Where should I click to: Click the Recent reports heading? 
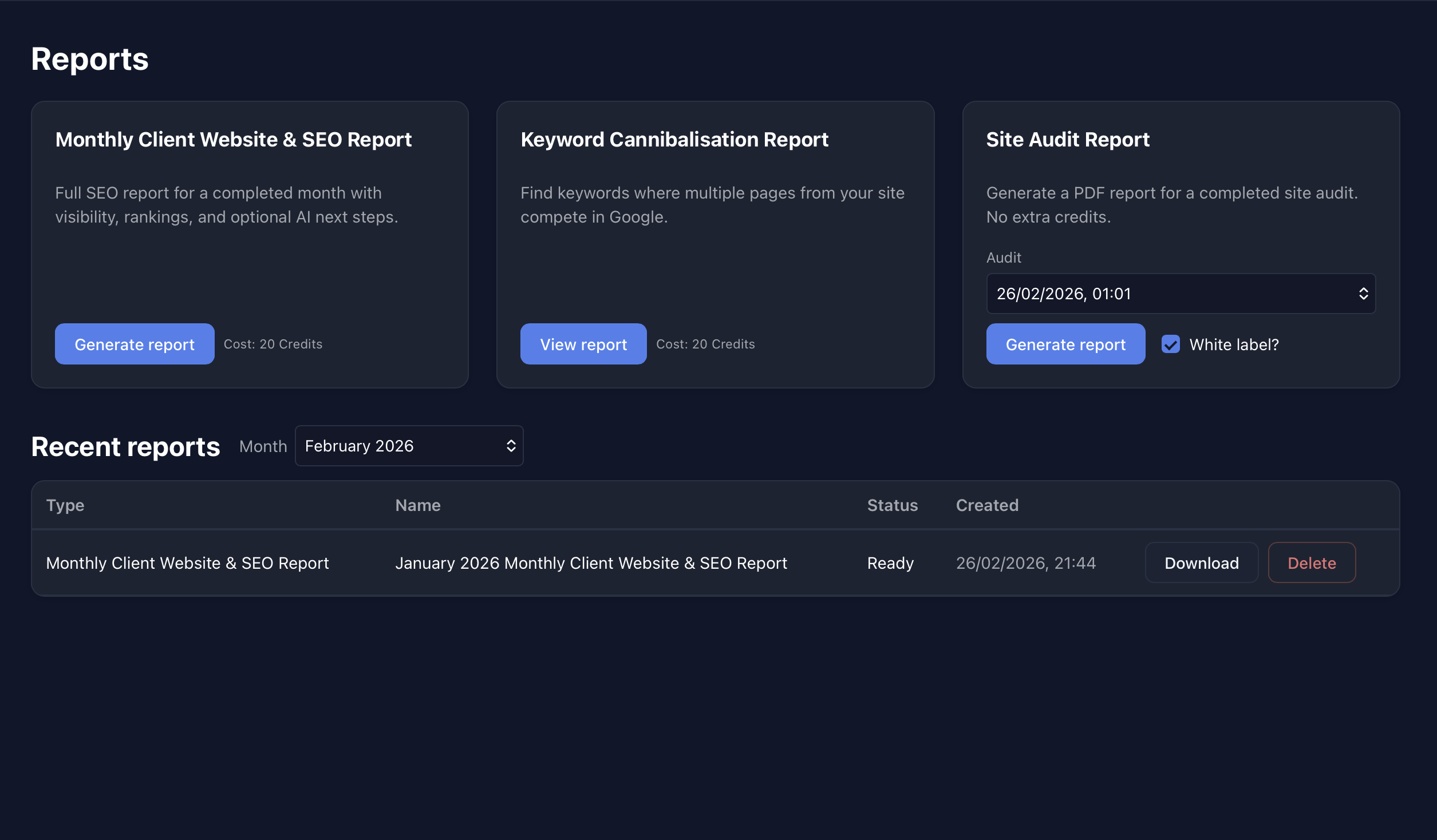click(125, 446)
